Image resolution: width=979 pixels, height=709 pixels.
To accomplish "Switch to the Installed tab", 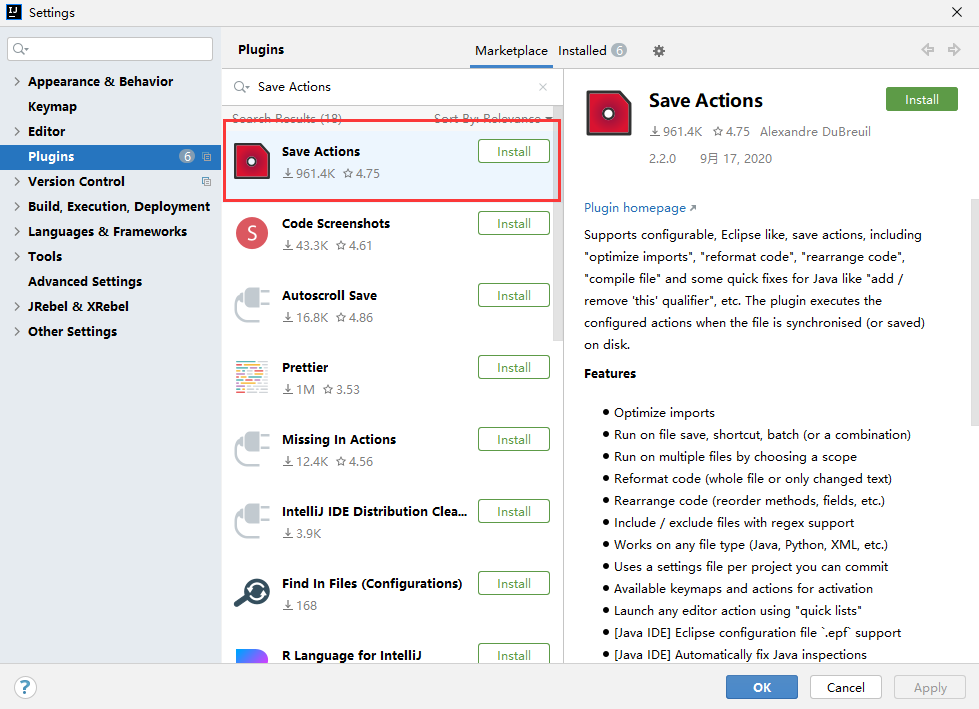I will pos(592,51).
